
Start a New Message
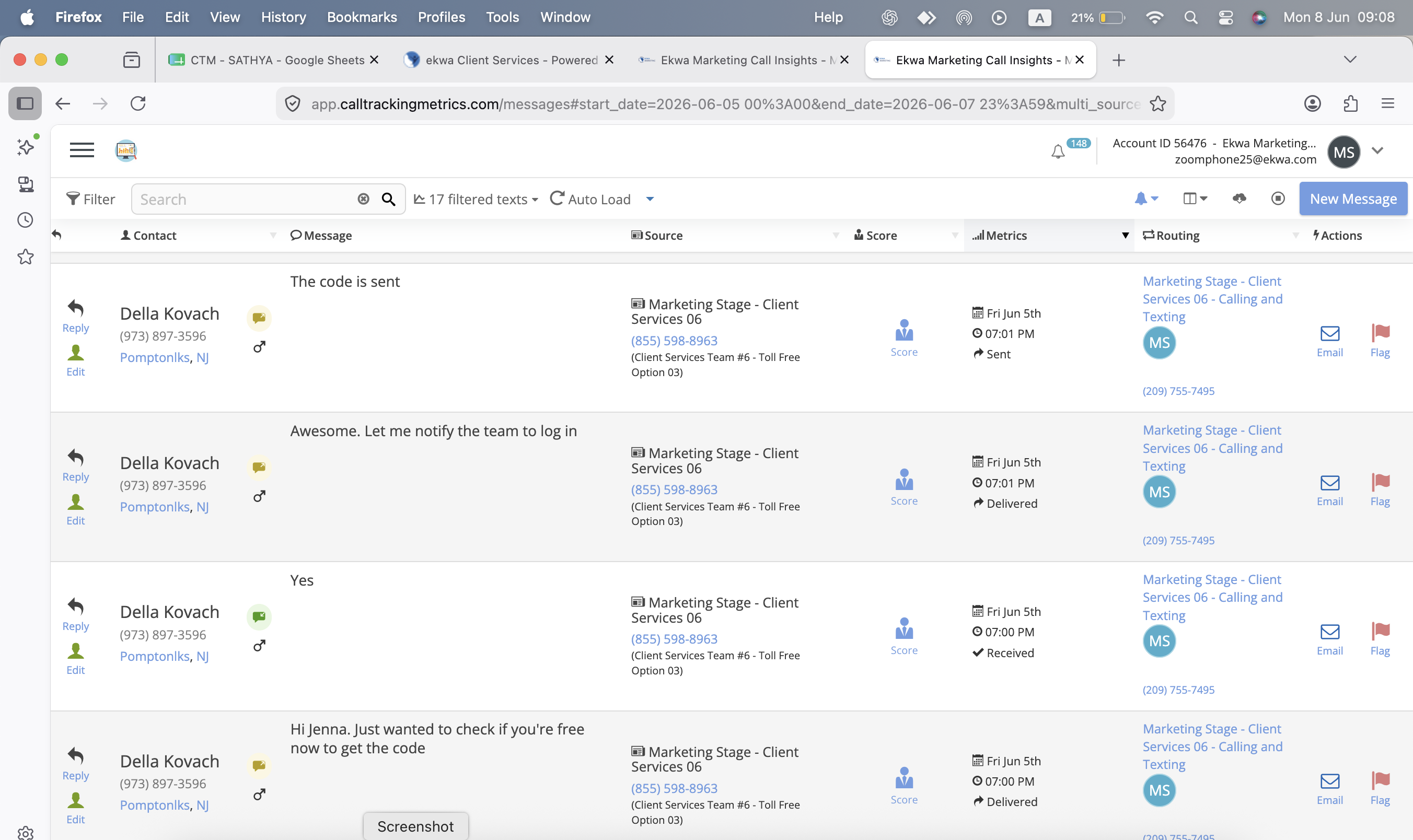coord(1353,199)
